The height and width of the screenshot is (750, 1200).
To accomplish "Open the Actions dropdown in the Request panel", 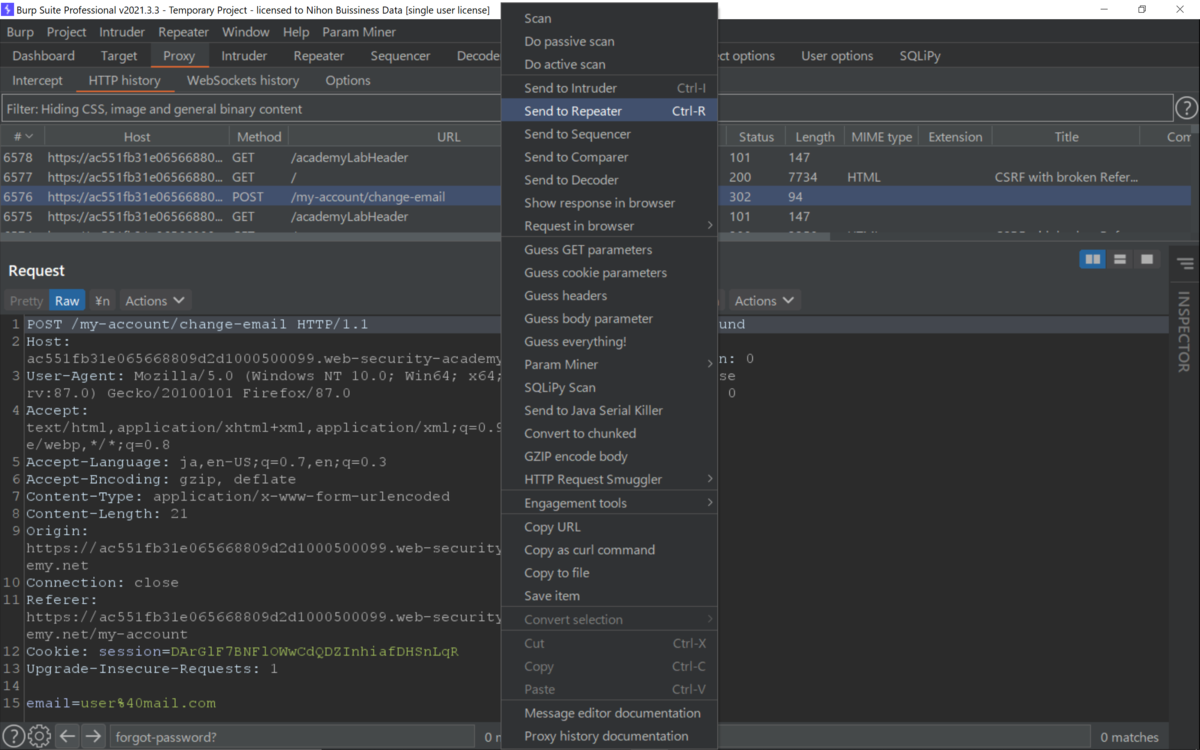I will [155, 300].
